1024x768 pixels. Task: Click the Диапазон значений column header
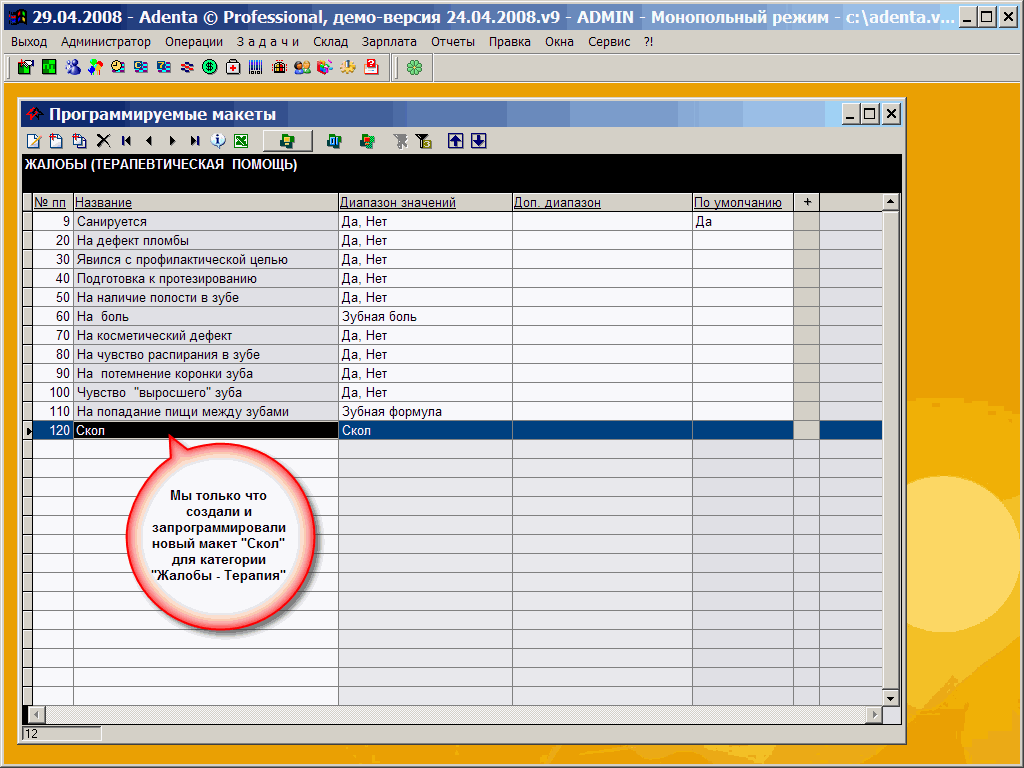(398, 203)
